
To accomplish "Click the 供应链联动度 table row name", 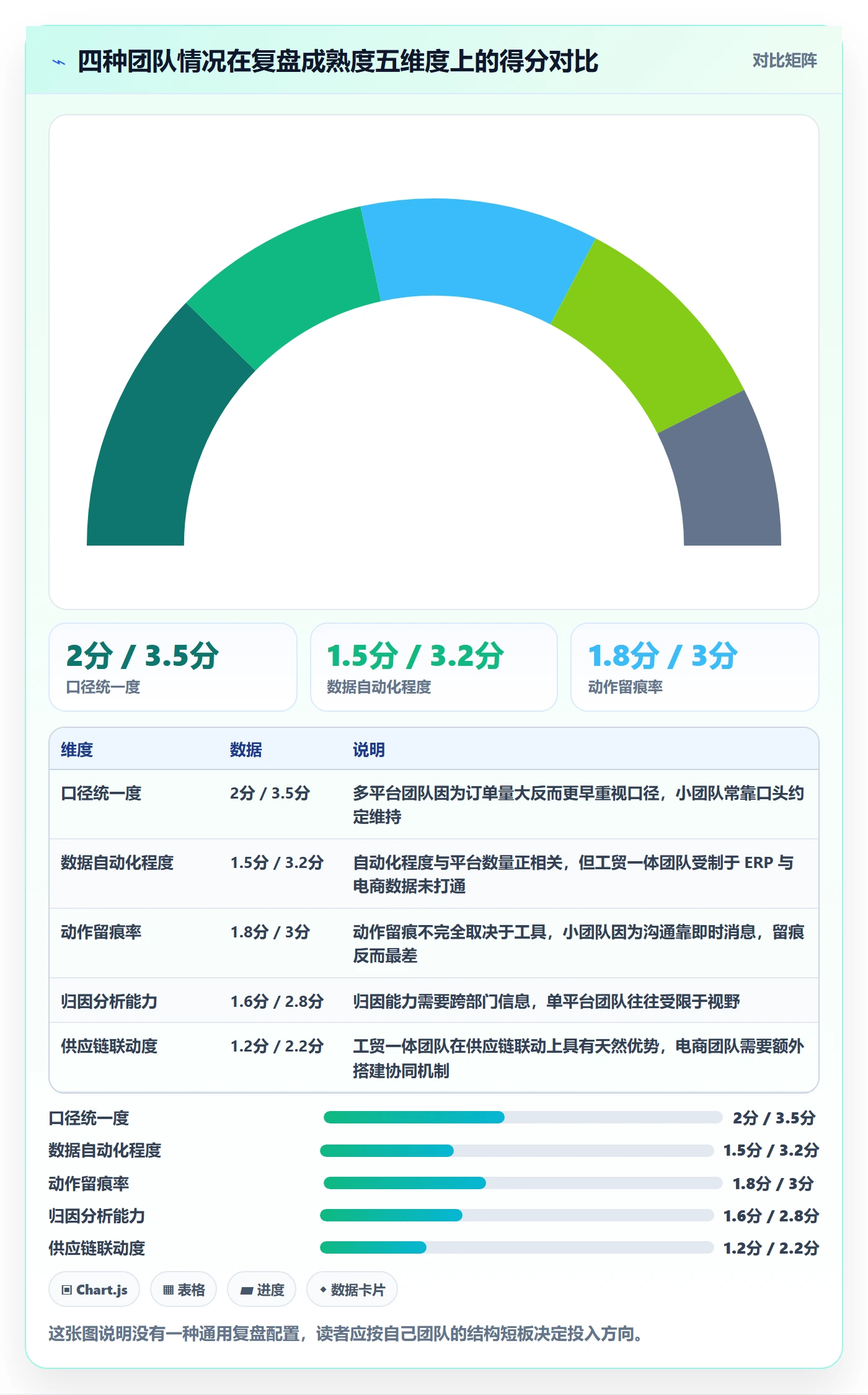I will click(x=109, y=1046).
